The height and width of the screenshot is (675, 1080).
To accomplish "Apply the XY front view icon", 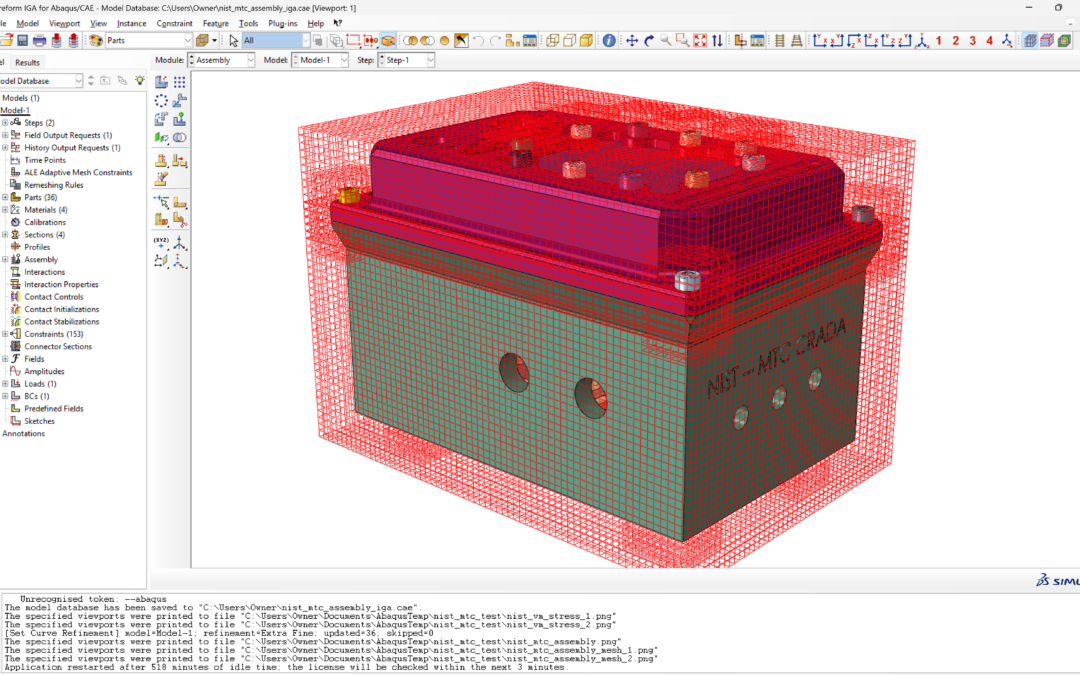I will 820,41.
